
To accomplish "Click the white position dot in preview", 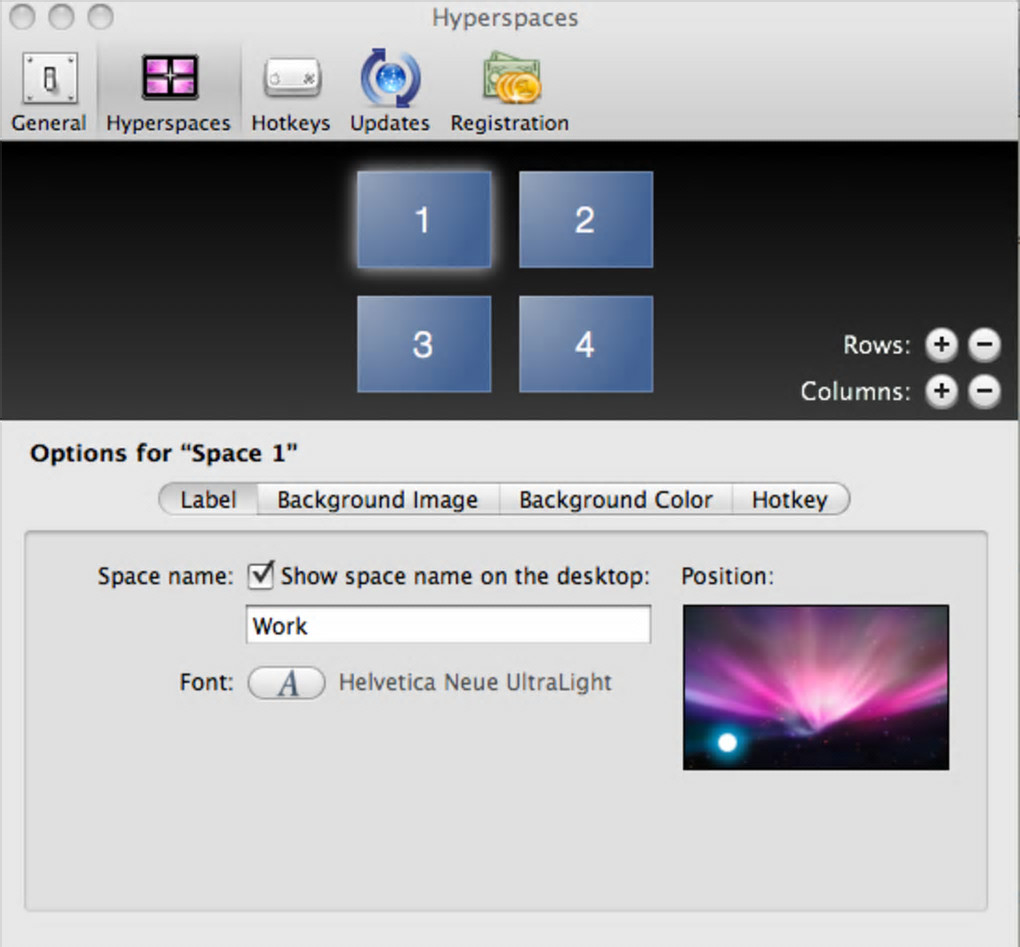I will [727, 742].
